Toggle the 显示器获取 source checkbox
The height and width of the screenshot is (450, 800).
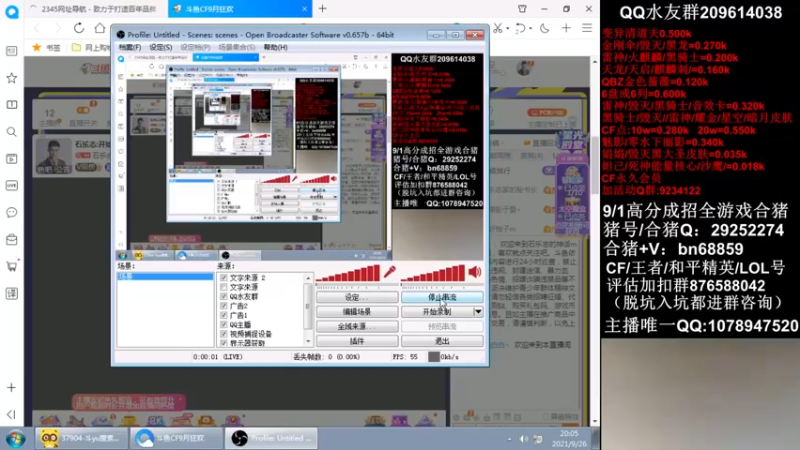coord(223,343)
